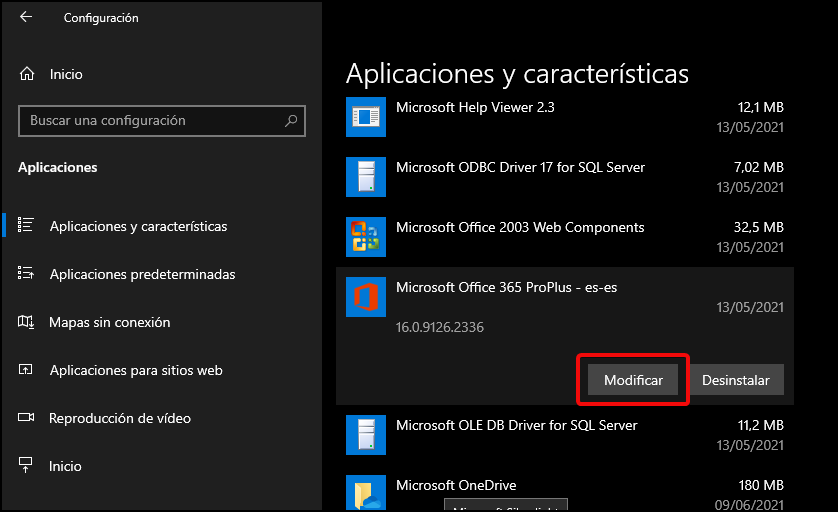Click the top Inicio home label
This screenshot has height=512, width=838.
click(66, 74)
